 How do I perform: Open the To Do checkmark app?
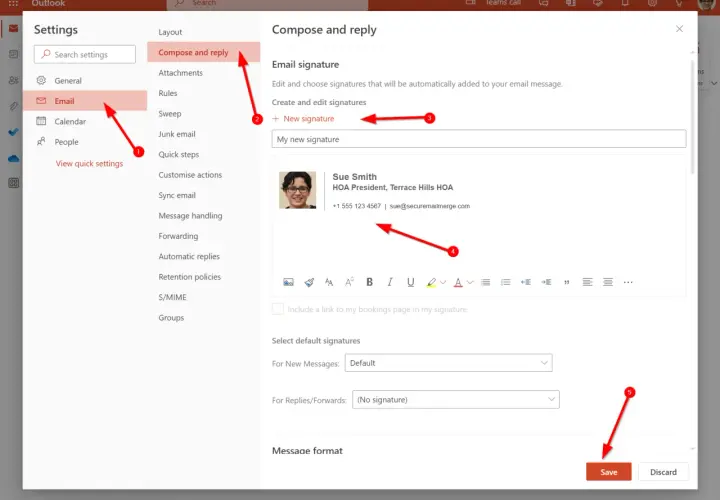tap(13, 132)
